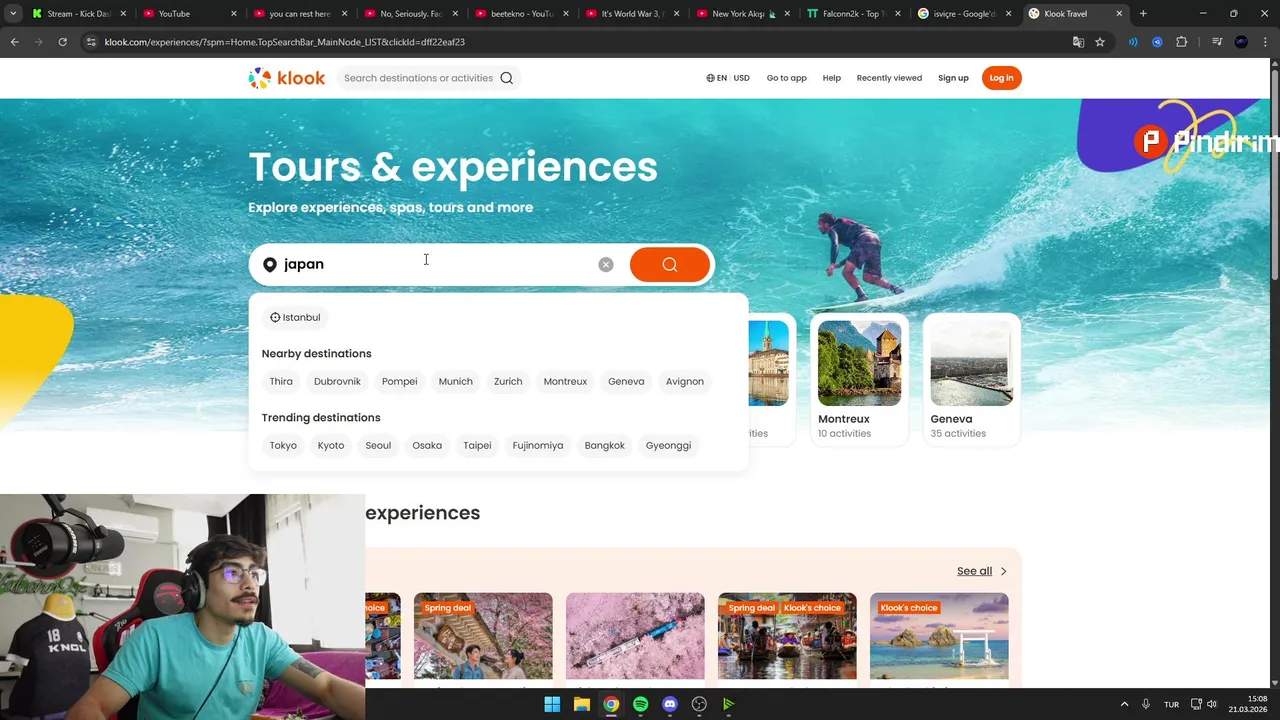This screenshot has width=1280, height=720.
Task: Go back in browser history
Action: pos(14,42)
